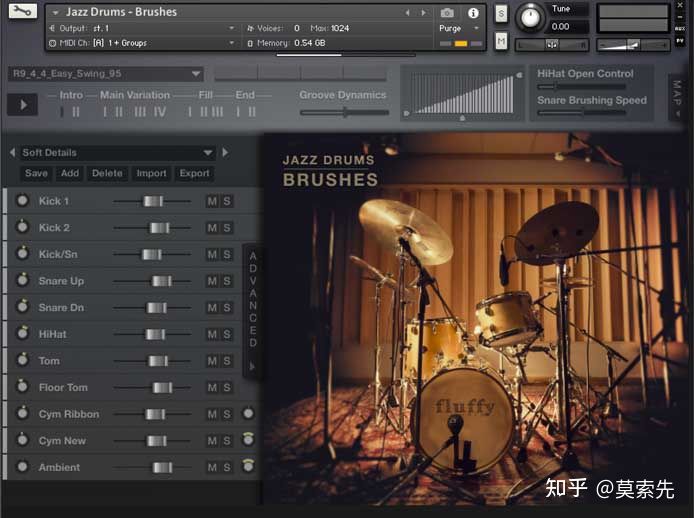The height and width of the screenshot is (518, 694).
Task: Click the Kick 2 pan knob
Action: pyautogui.click(x=22, y=227)
